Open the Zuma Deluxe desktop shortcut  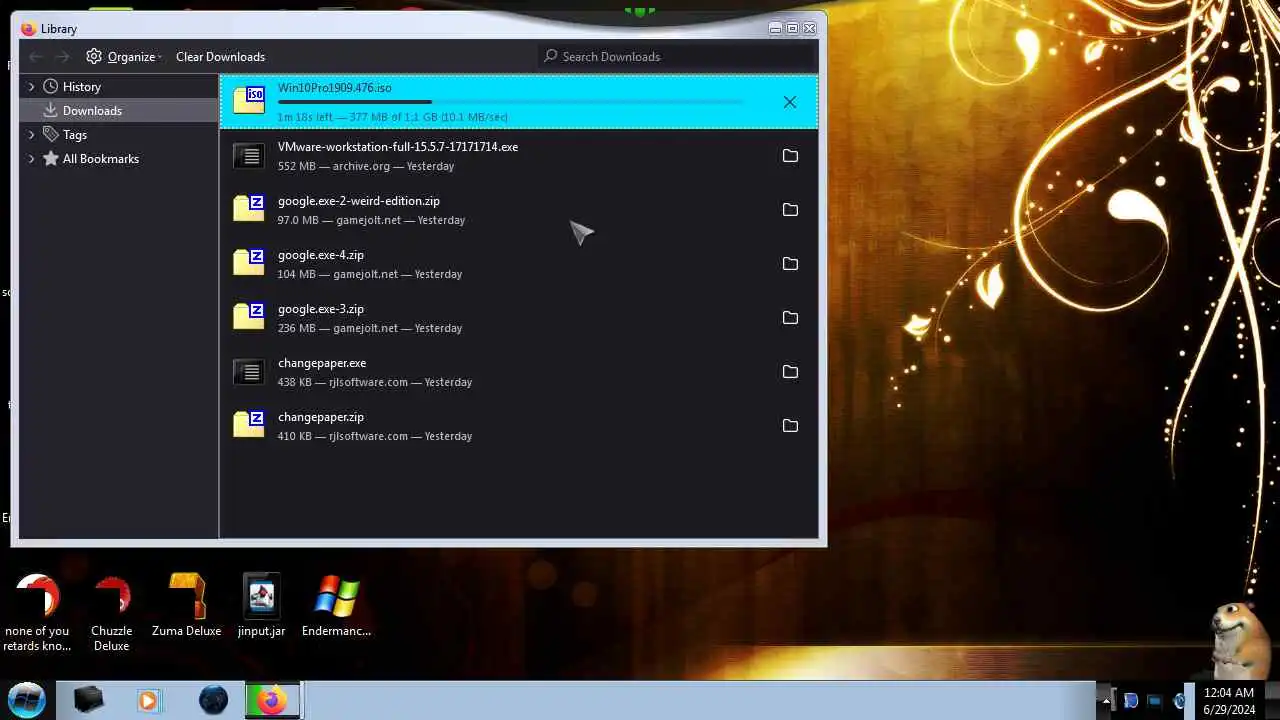[x=186, y=605]
